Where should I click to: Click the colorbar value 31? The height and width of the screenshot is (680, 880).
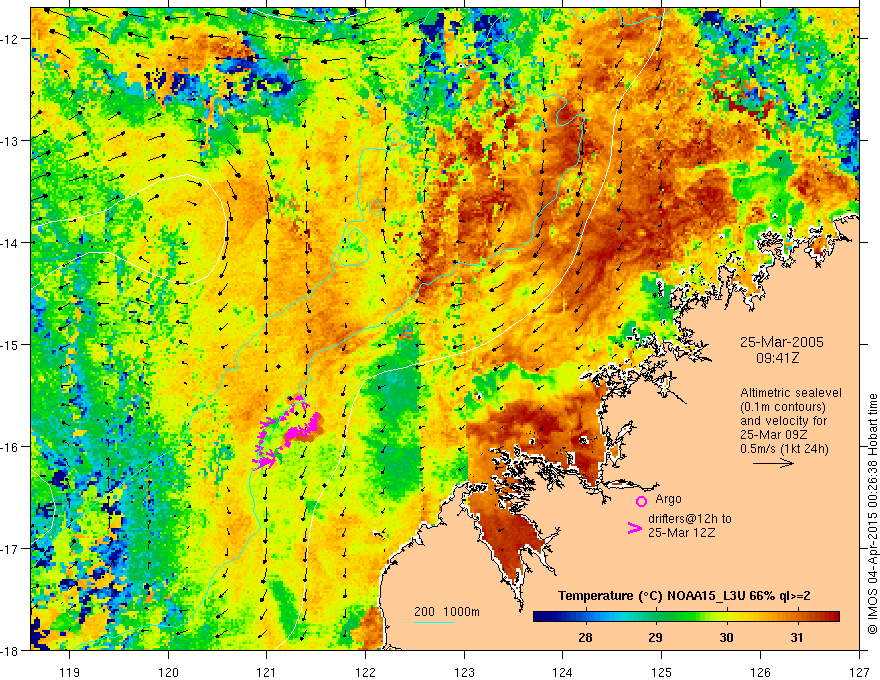pos(796,637)
